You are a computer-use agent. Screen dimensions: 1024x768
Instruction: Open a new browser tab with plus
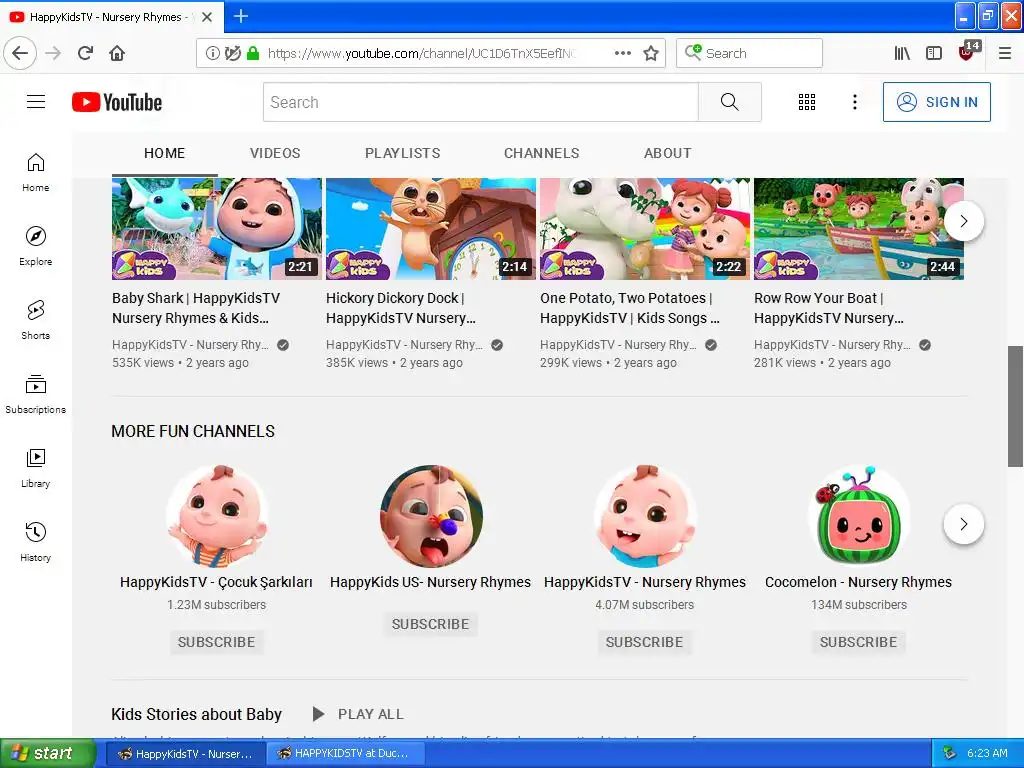[240, 16]
